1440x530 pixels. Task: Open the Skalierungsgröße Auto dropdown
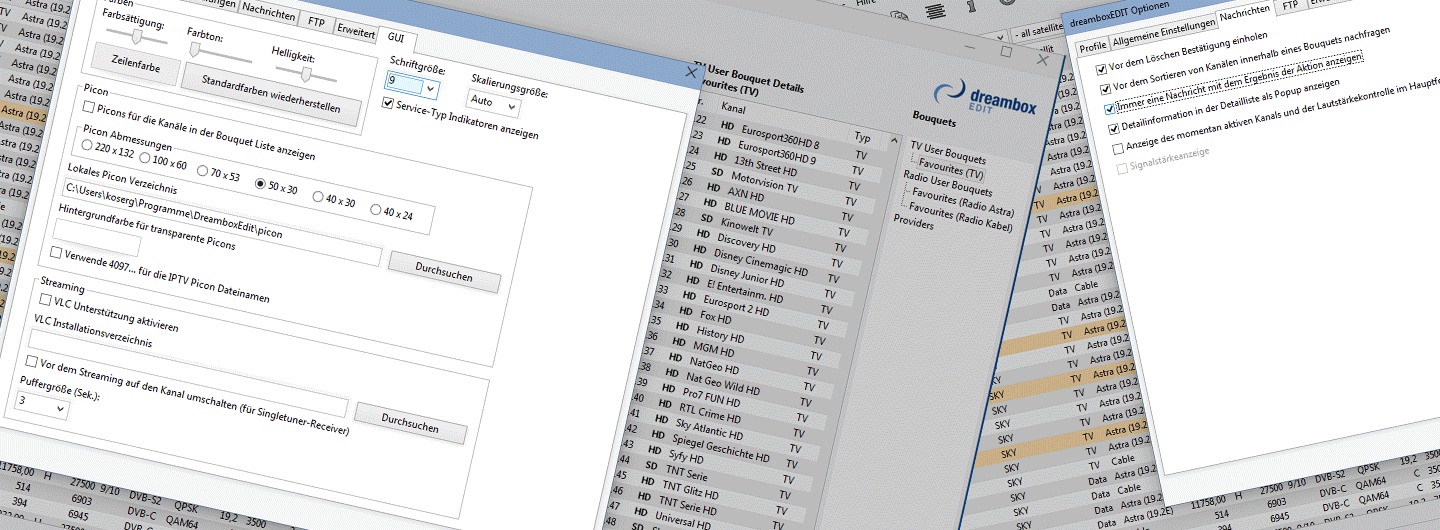(493, 102)
